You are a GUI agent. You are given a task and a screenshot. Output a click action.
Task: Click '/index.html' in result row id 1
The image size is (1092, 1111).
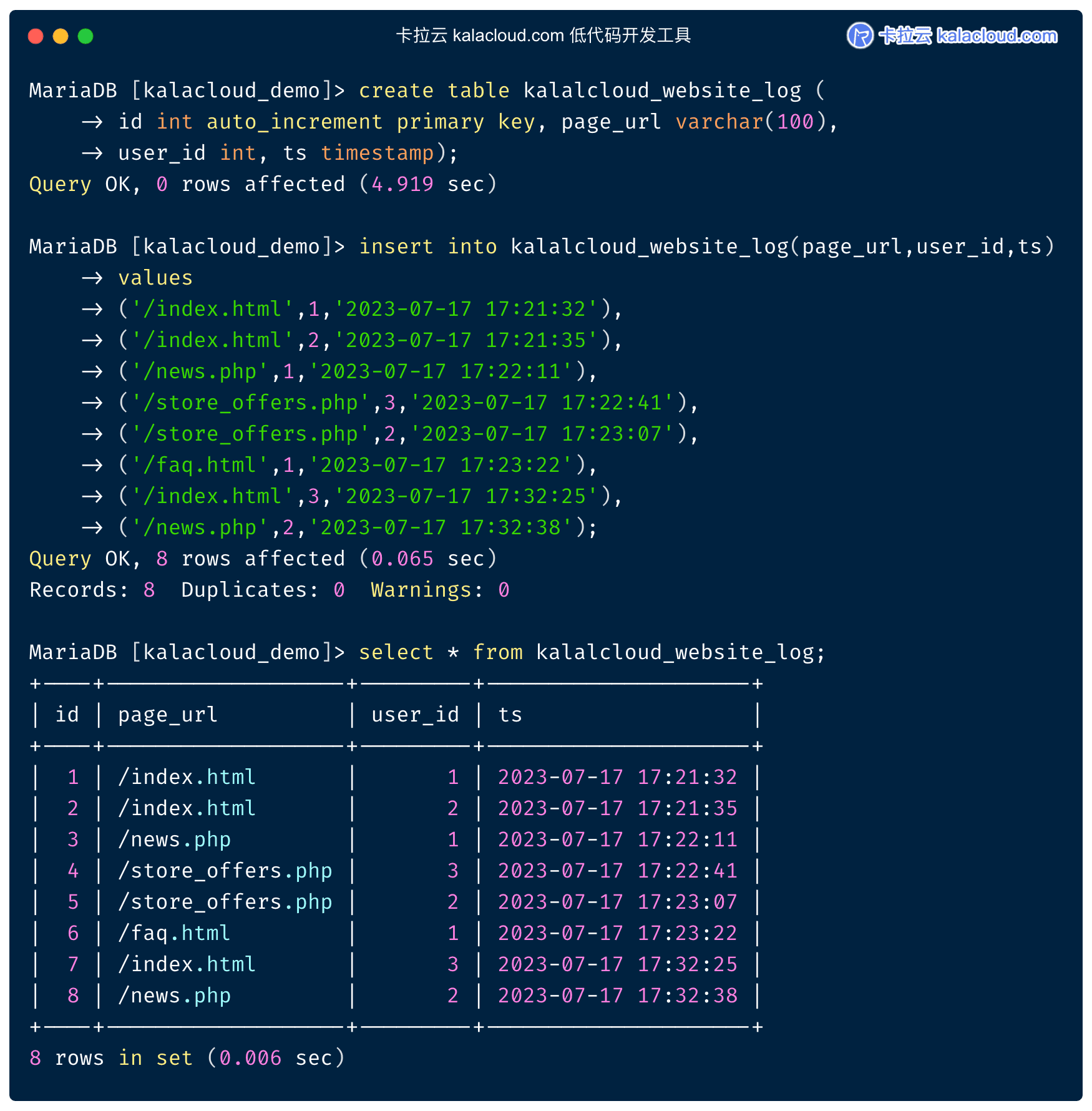coord(187,777)
